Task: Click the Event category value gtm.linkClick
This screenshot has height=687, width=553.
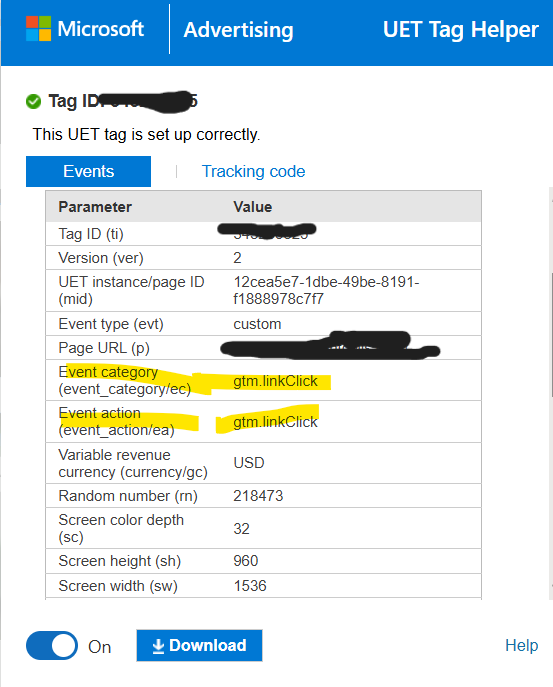Action: [275, 381]
